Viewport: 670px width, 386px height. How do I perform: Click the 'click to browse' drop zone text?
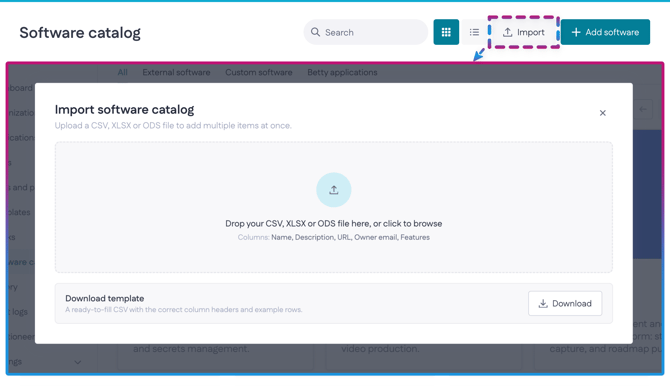pos(334,224)
